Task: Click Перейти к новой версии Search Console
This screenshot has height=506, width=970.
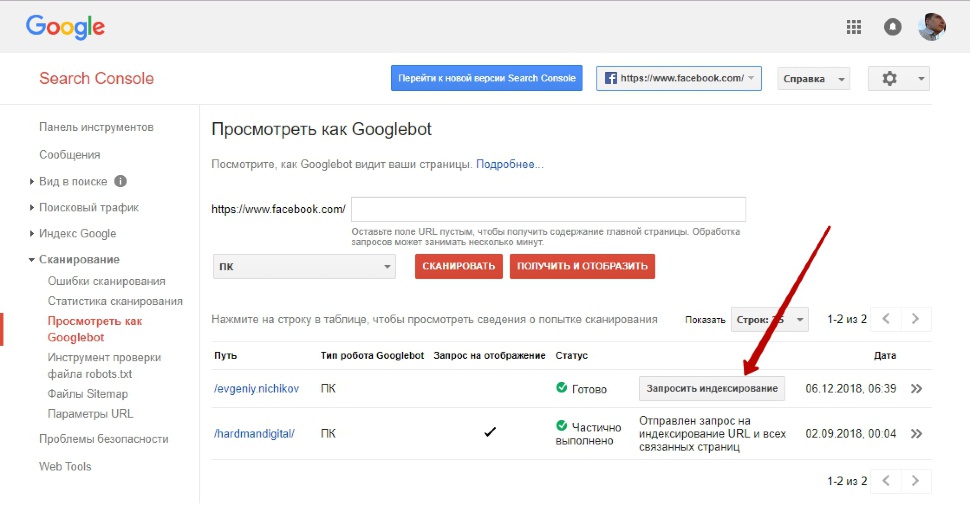Action: coord(487,78)
